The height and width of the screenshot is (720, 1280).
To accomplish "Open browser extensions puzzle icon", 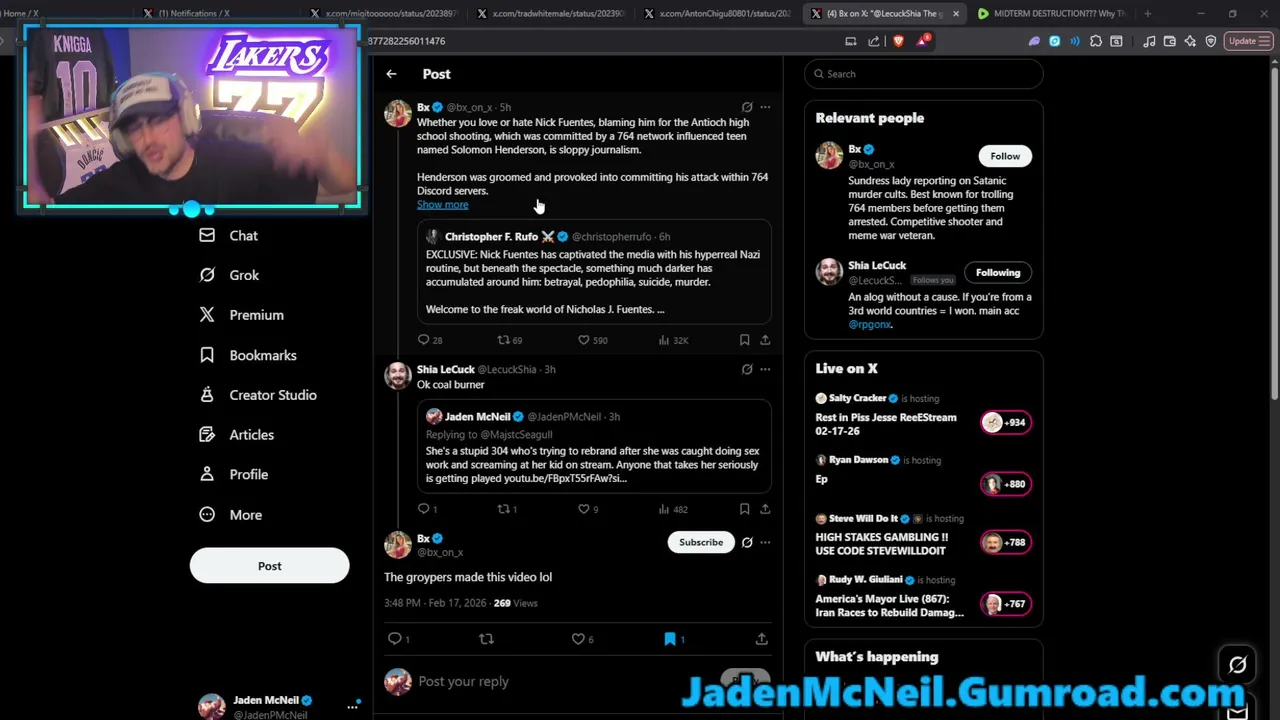I will point(1096,41).
